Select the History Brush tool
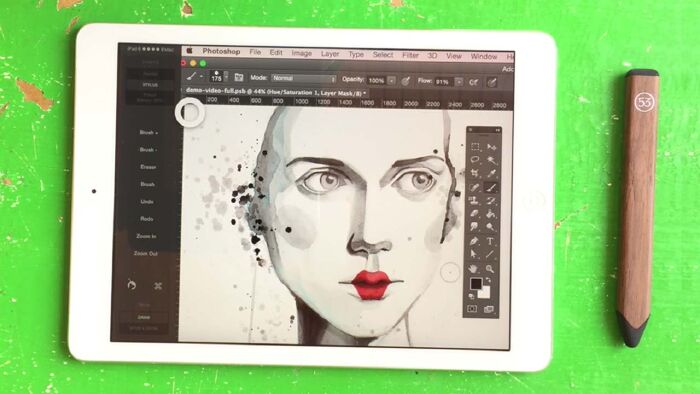The height and width of the screenshot is (394, 700). [491, 200]
